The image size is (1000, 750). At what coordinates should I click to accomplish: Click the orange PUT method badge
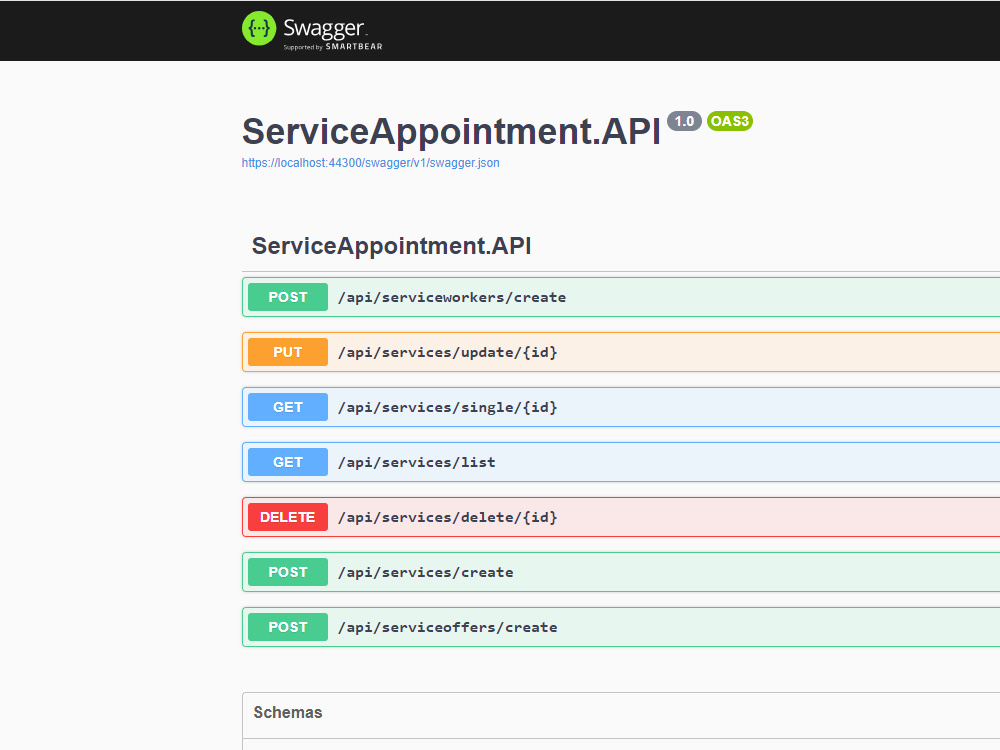point(288,352)
